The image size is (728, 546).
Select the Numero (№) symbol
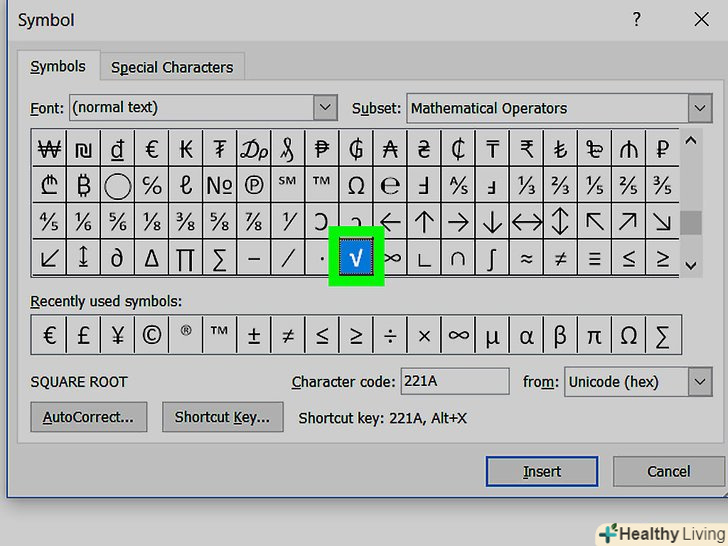[220, 184]
